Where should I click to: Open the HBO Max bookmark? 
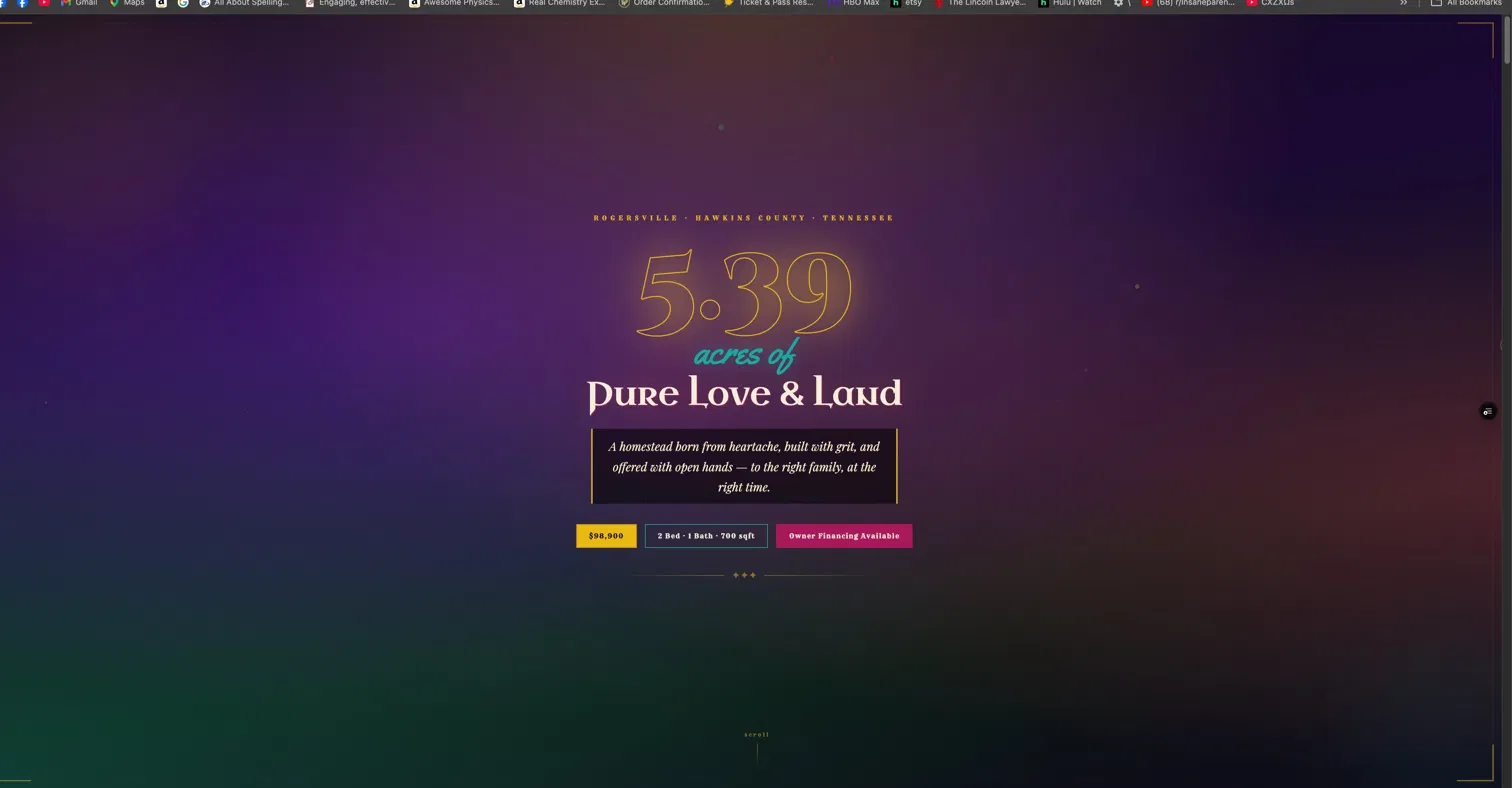point(853,3)
